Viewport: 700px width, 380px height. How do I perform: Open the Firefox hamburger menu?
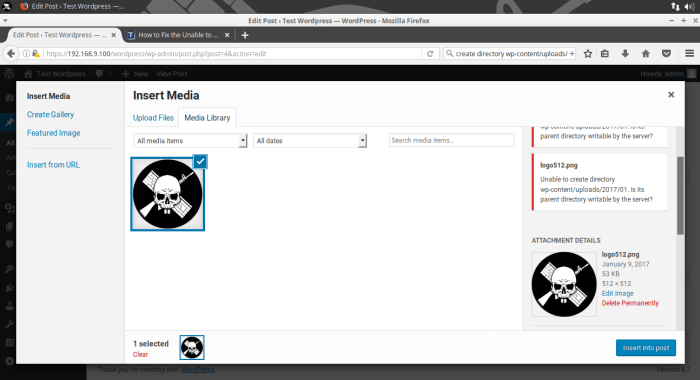(689, 54)
